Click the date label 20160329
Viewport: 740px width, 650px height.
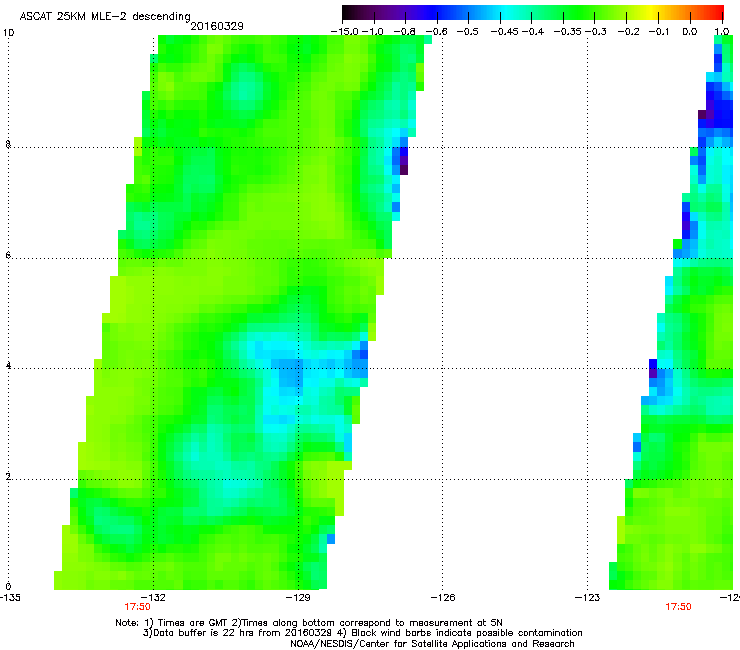[x=217, y=26]
